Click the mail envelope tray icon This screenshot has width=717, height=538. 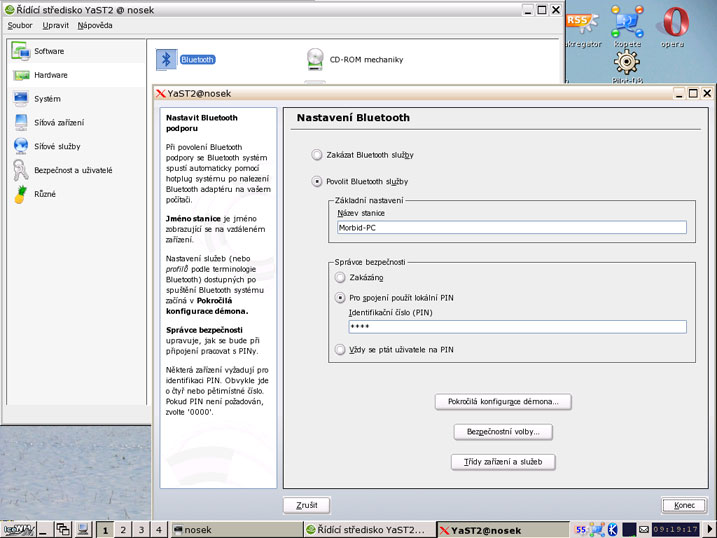pyautogui.click(x=644, y=530)
